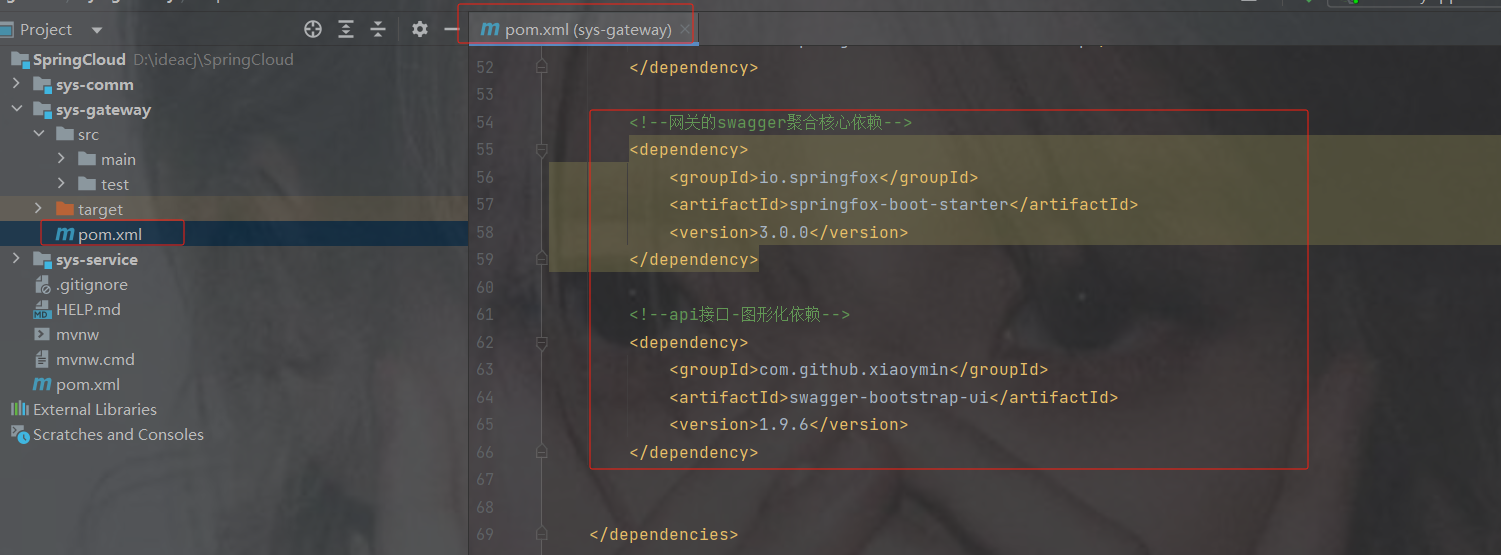Click the HELP.md markdown file icon
The image size is (1501, 555).
[42, 309]
